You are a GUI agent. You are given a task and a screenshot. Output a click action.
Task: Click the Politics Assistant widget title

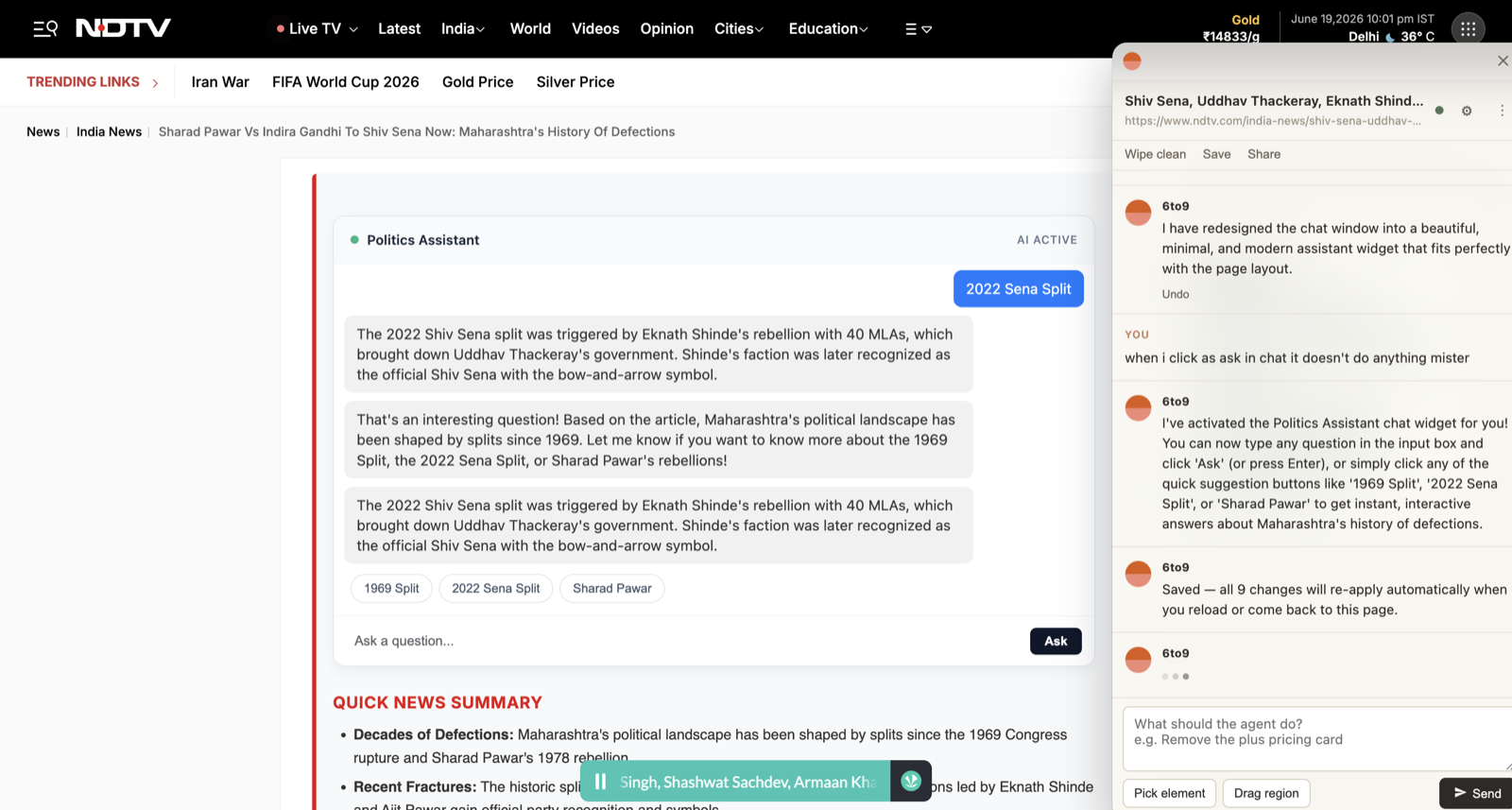tap(422, 240)
